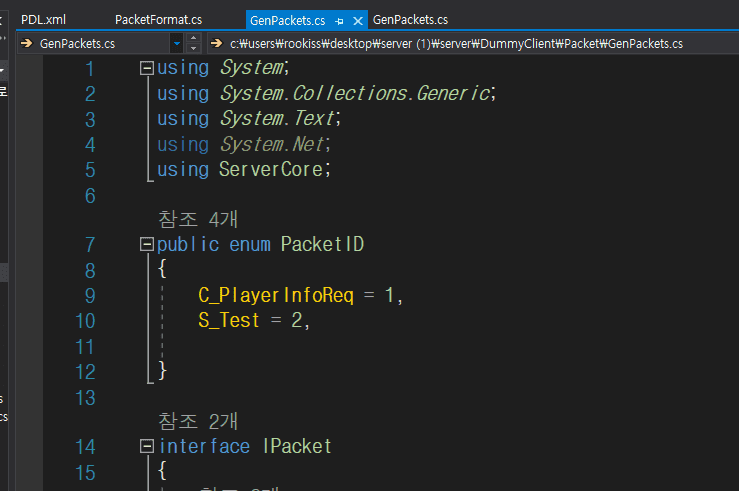Collapse the IPacket interface block
This screenshot has width=739, height=491.
[x=148, y=446]
